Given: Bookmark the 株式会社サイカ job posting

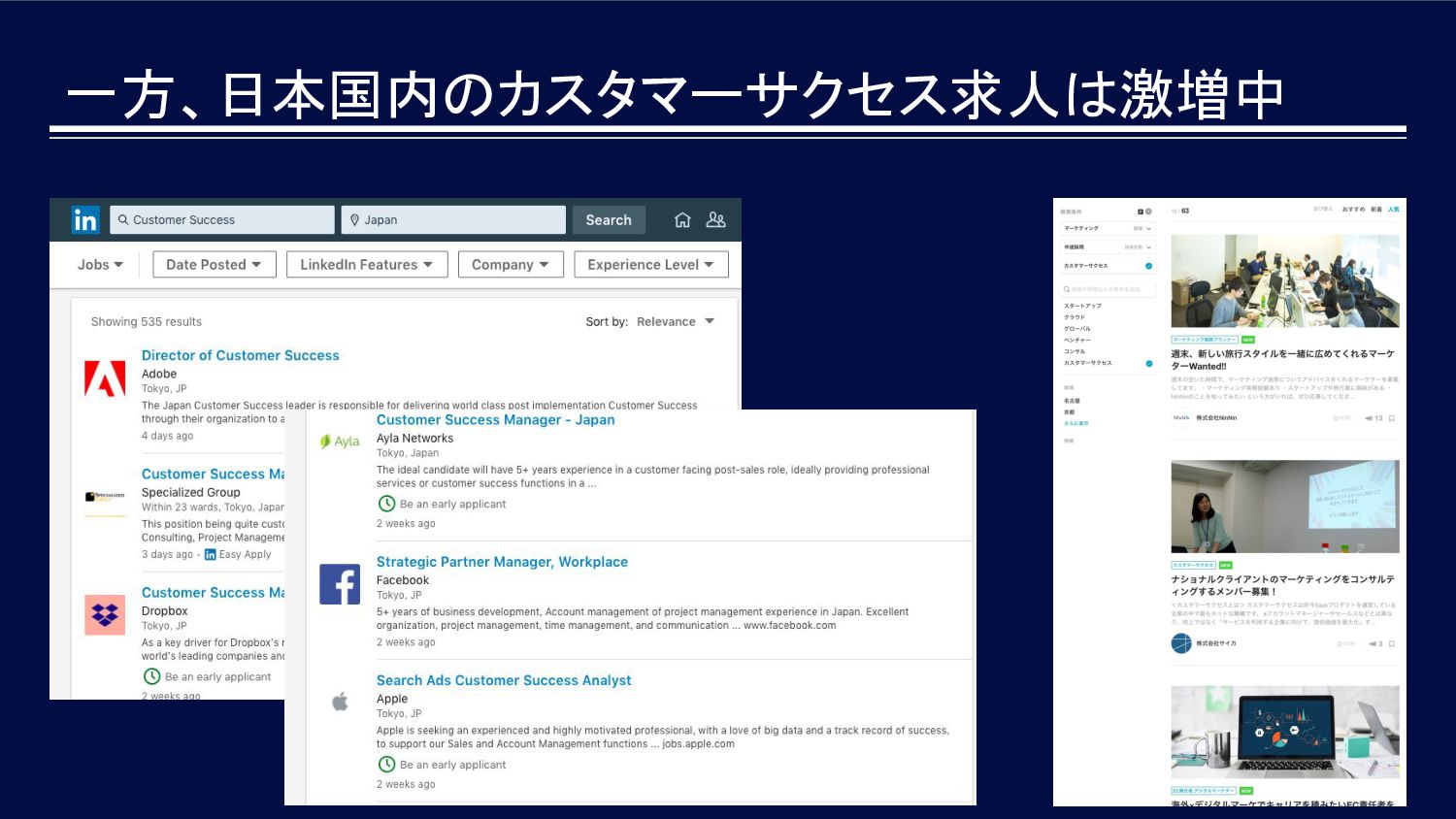Looking at the screenshot, I should [x=1392, y=643].
